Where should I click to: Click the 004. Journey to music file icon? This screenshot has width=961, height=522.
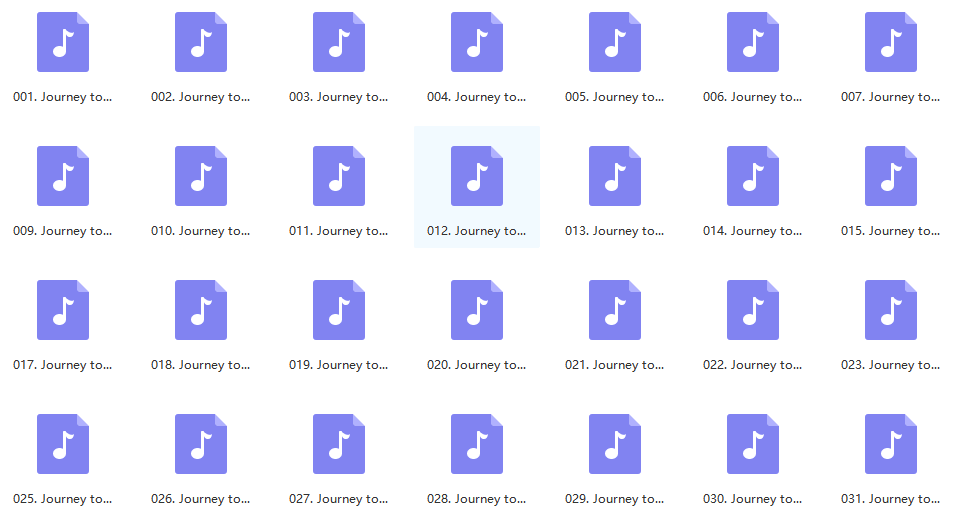pos(476,42)
